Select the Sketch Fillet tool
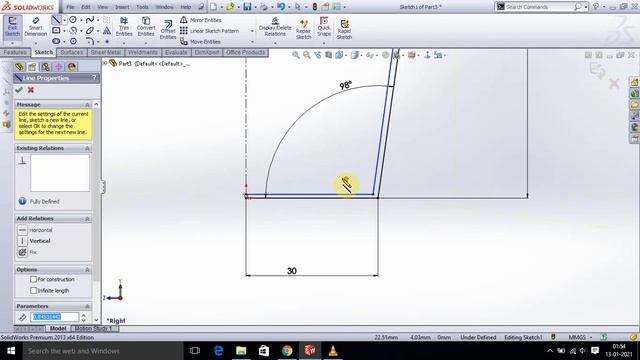 coord(90,41)
